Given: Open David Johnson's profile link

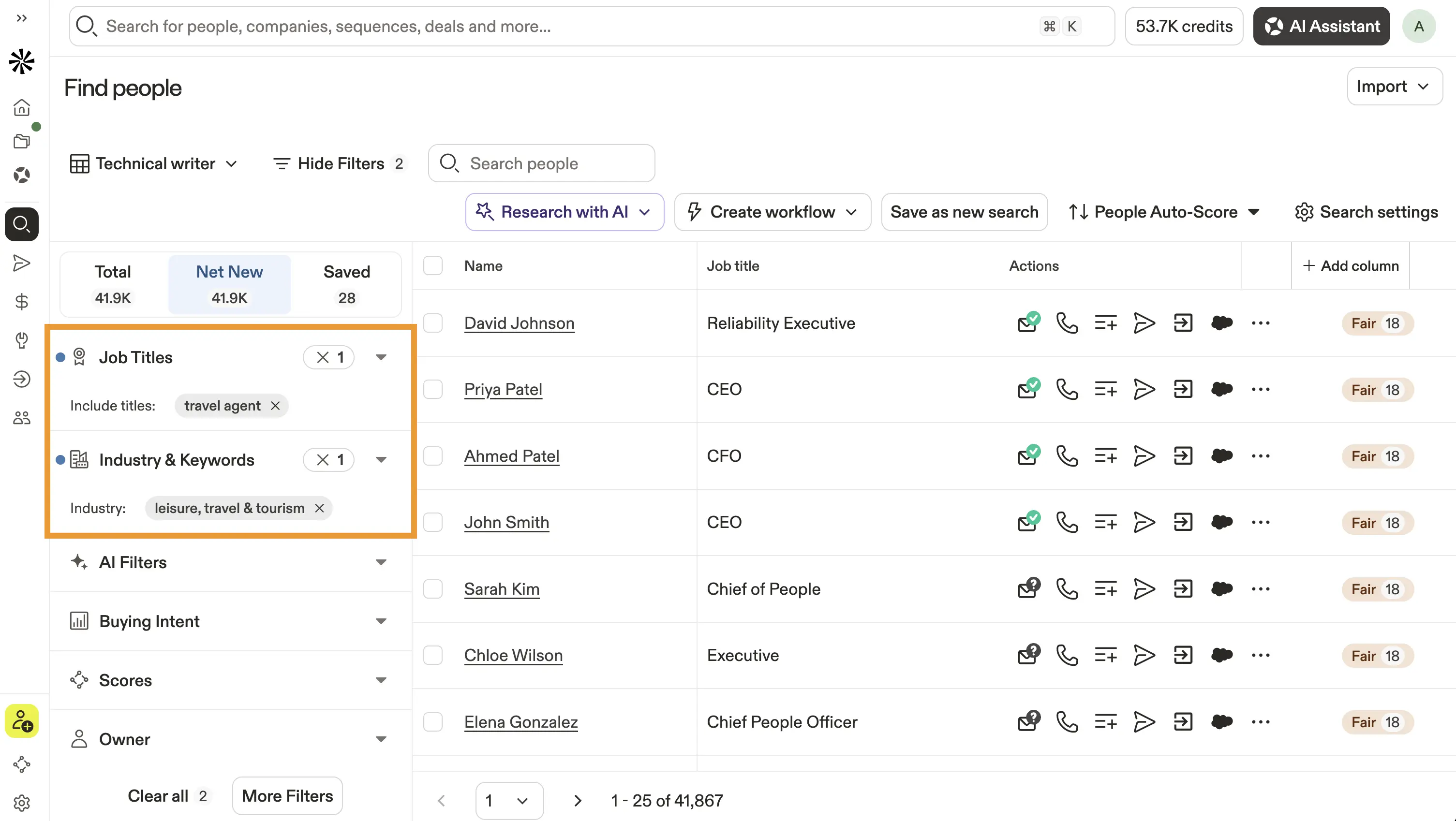Looking at the screenshot, I should (519, 323).
